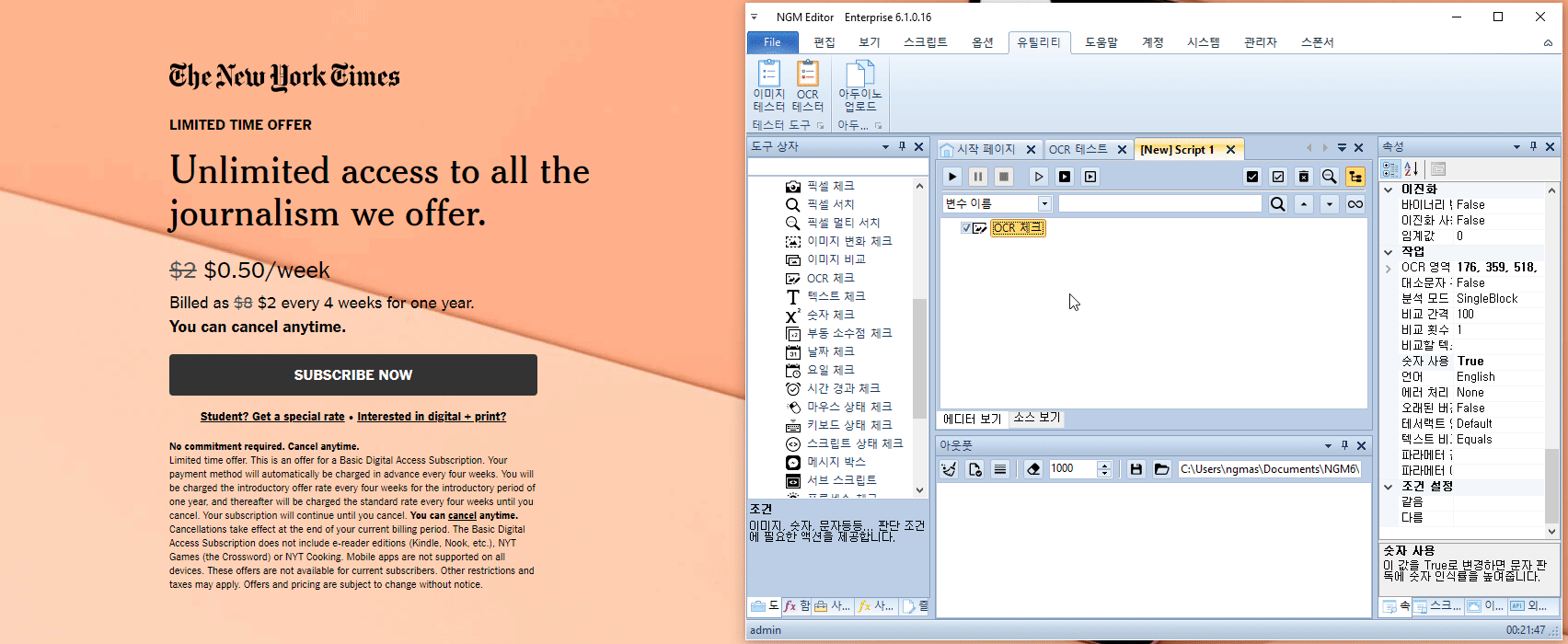This screenshot has width=1568, height=644.
Task: Click the down arrow button next to infinity icon
Action: click(x=1330, y=204)
